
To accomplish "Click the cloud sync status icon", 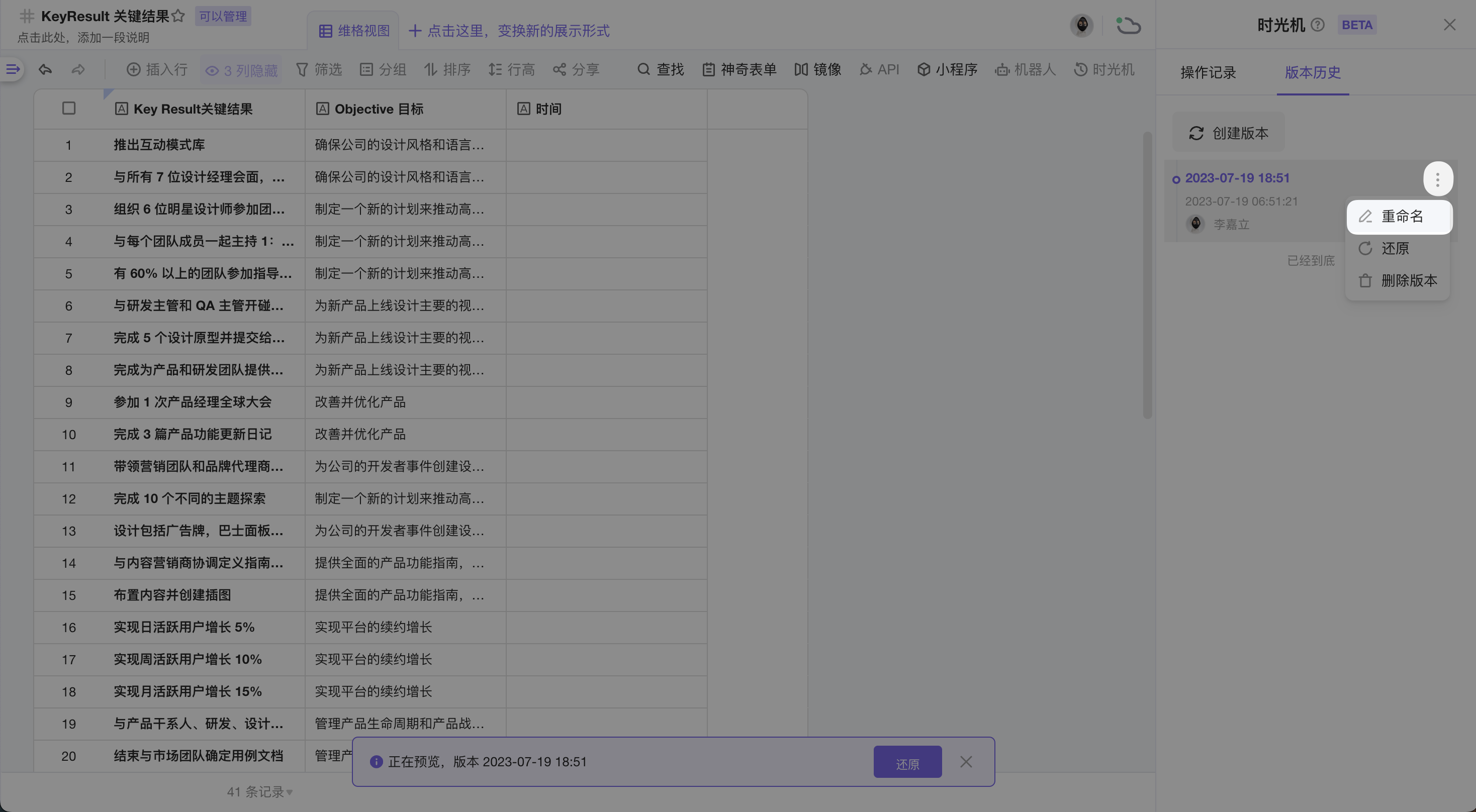I will pos(1128,25).
